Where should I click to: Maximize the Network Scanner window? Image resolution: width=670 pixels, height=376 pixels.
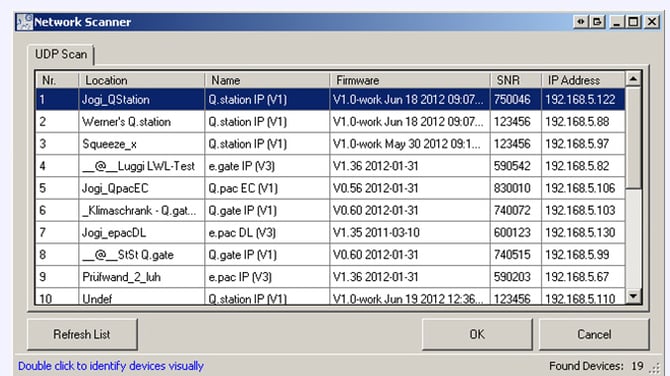[634, 21]
